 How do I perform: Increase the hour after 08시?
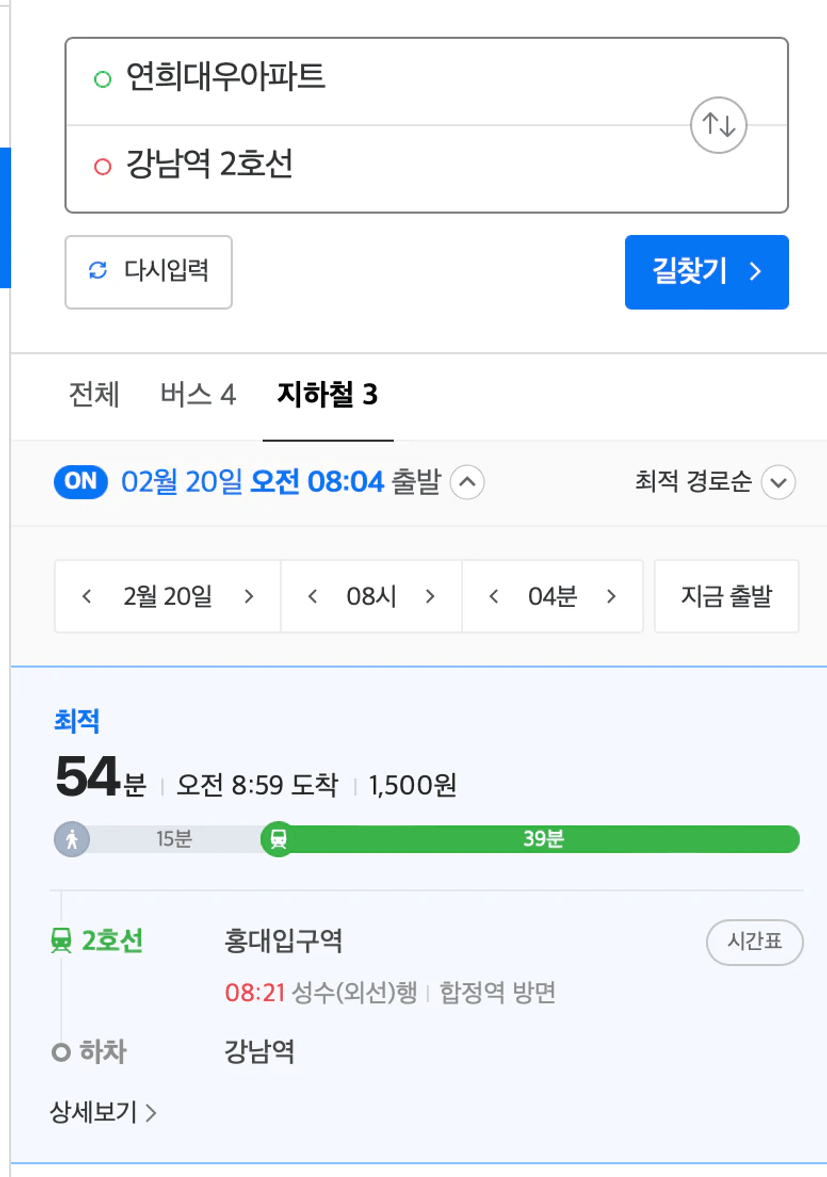(x=430, y=596)
